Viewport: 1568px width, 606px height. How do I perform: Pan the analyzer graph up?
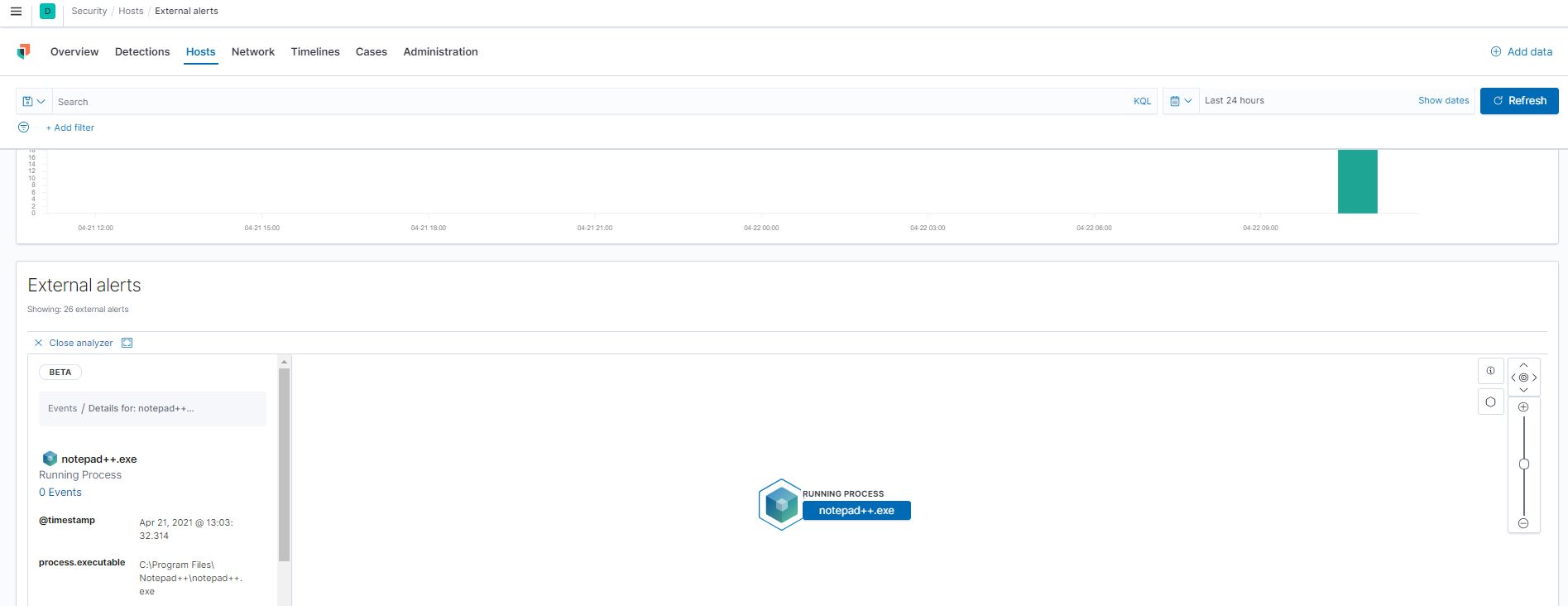1523,365
